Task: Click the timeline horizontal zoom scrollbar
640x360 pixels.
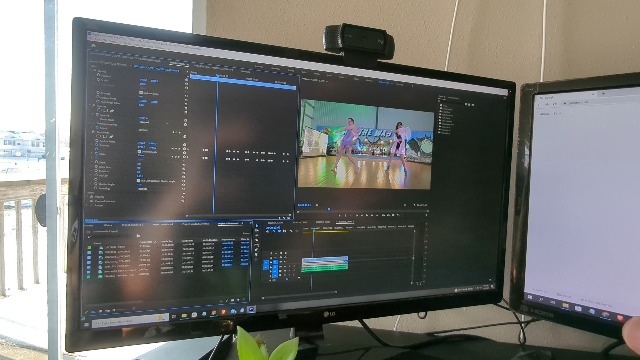Action: pos(299,295)
